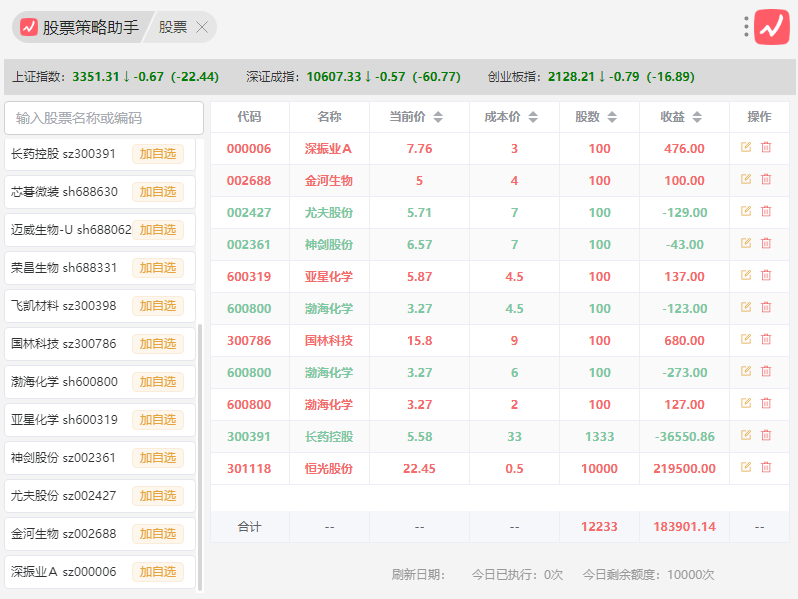Add 荣昌生物 sh688331 to watchlist
Screen dimensions: 798x599
[x=158, y=268]
